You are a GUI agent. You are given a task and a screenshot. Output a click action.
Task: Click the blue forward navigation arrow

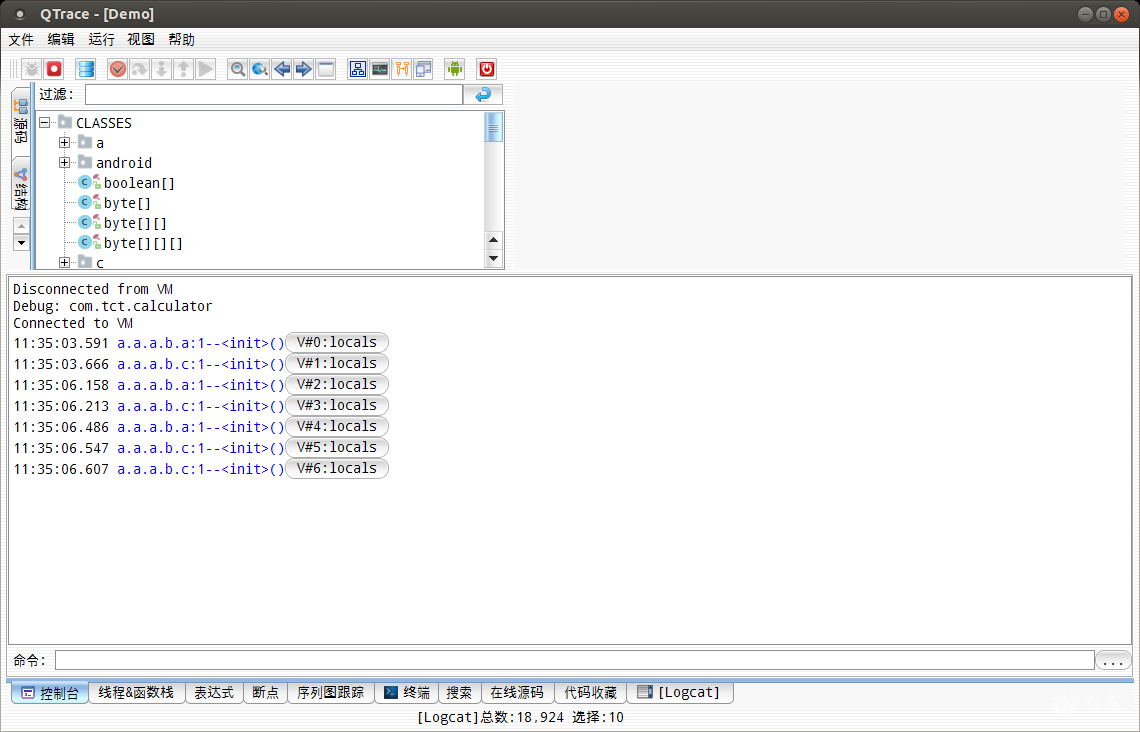(x=303, y=68)
